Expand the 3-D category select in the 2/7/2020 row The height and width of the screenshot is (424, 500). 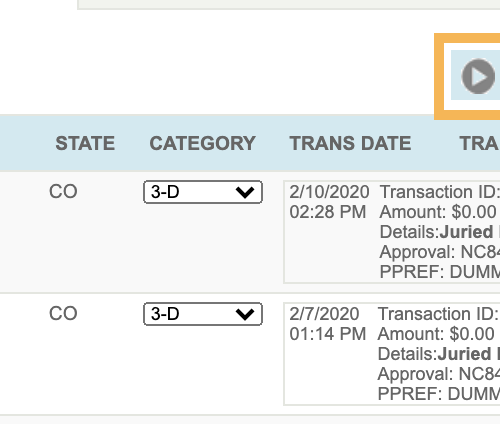203,314
